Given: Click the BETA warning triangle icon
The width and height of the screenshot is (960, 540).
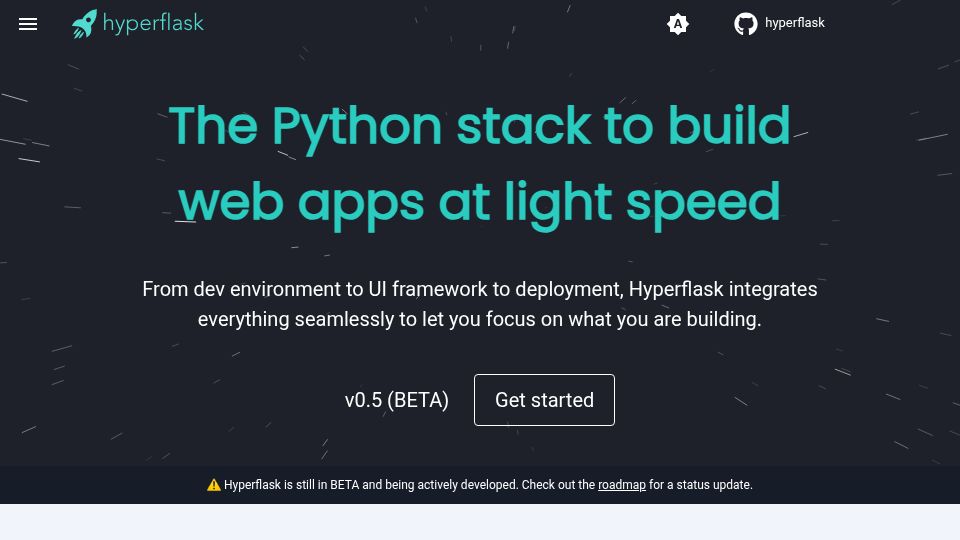Looking at the screenshot, I should [214, 485].
